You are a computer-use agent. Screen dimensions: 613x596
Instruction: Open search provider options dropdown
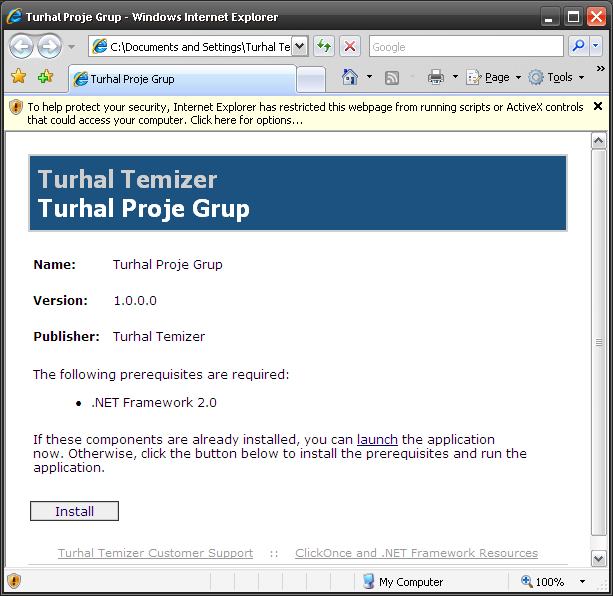[x=595, y=47]
